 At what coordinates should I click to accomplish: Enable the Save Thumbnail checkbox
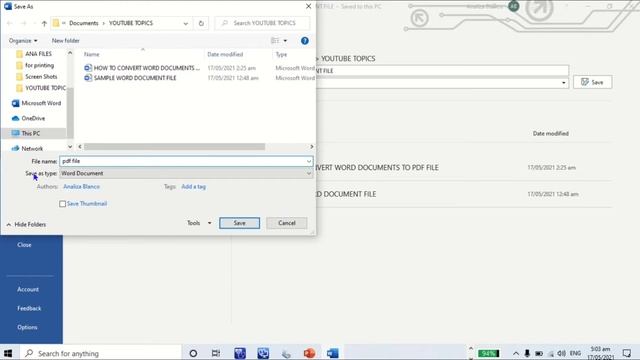click(62, 204)
